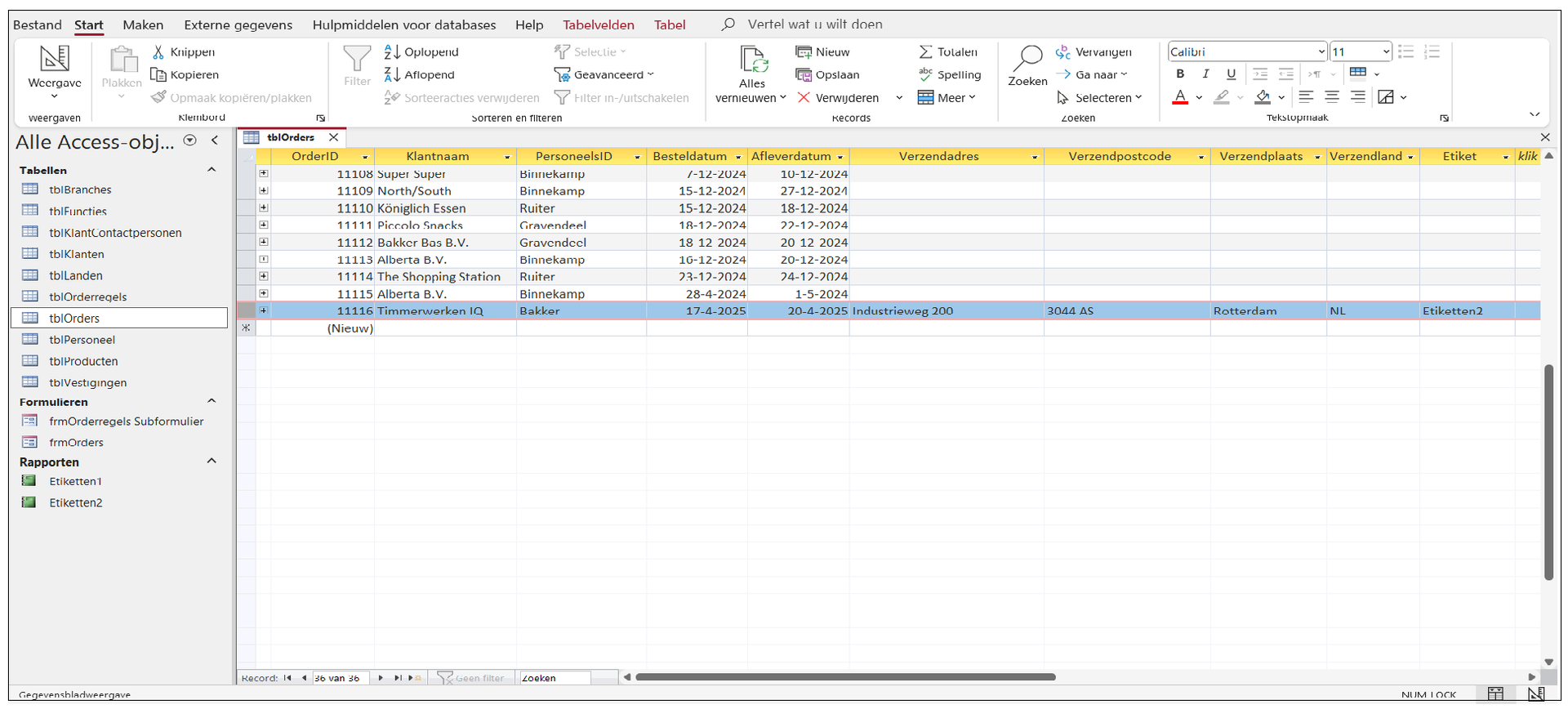Image resolution: width=1568 pixels, height=709 pixels.
Task: Open the Geavanceerd filter dropdown
Action: point(651,74)
